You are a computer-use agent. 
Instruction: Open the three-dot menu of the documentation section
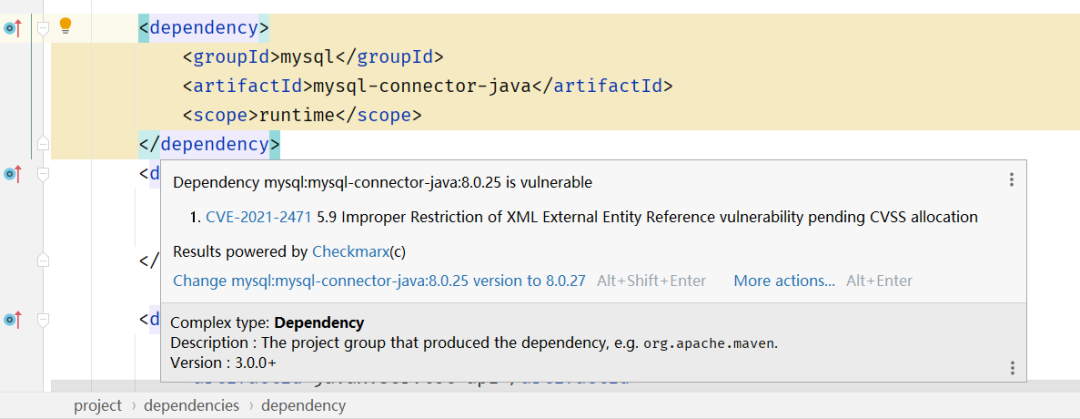click(1011, 367)
